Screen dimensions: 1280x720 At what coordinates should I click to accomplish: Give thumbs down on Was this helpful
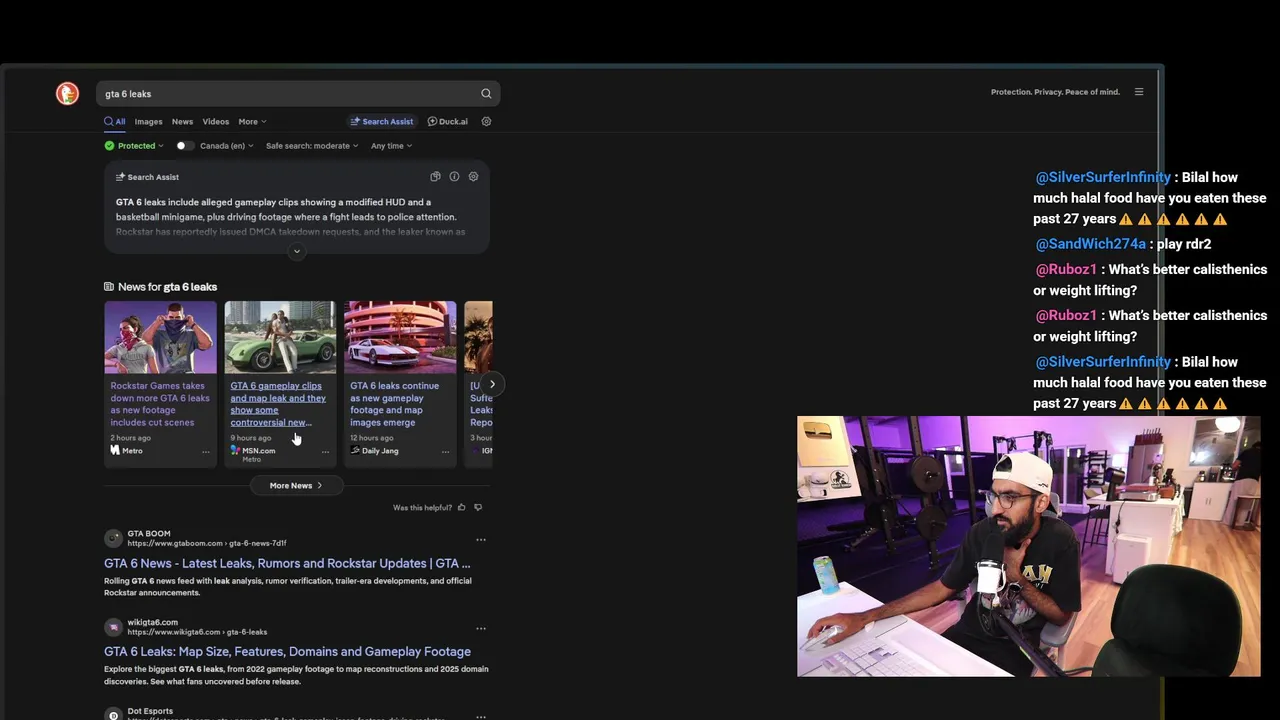478,508
